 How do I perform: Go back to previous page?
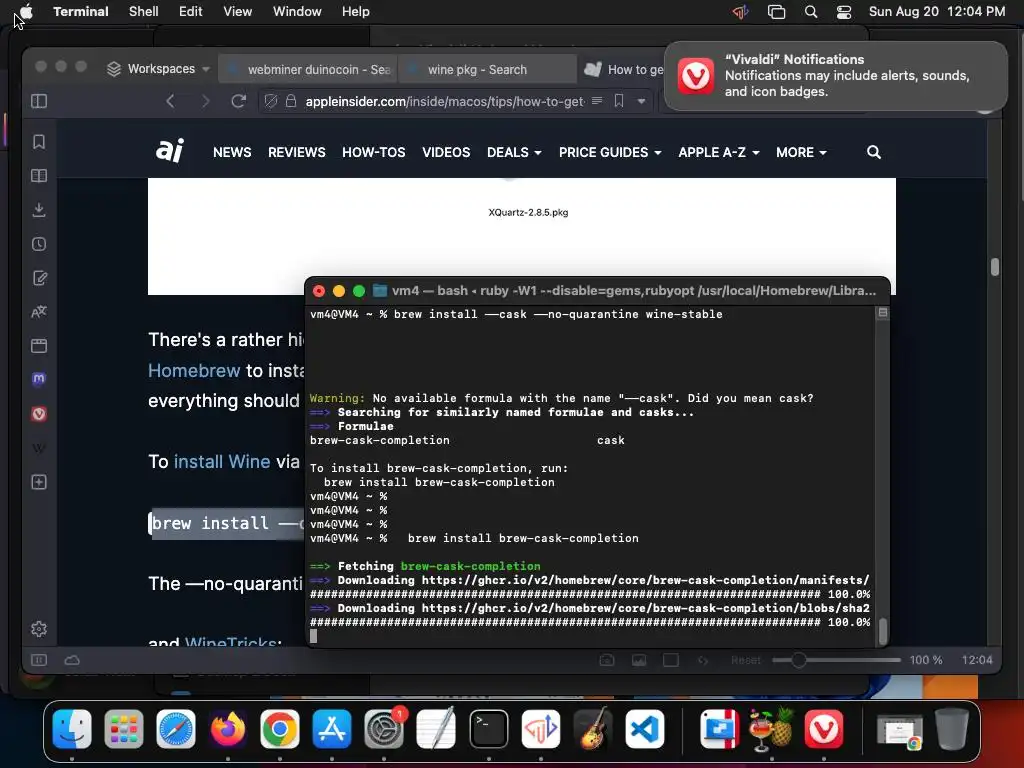[x=170, y=101]
